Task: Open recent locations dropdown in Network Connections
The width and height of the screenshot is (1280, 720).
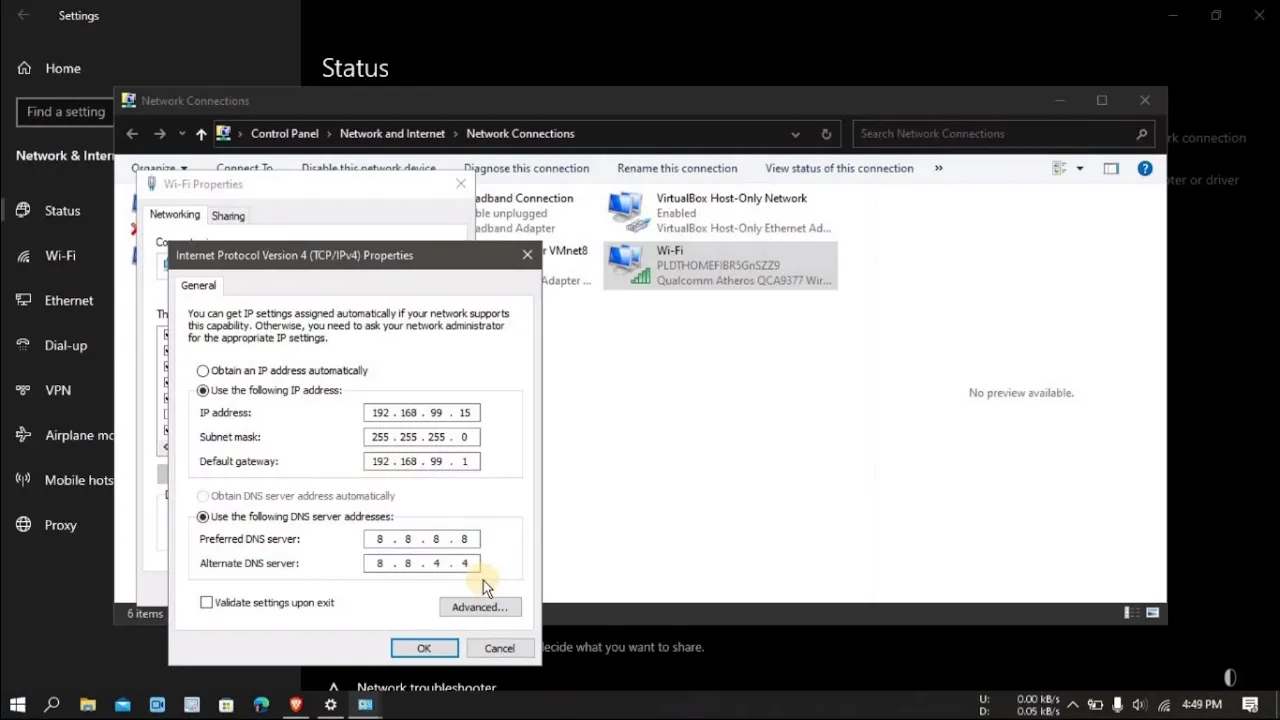Action: (x=181, y=134)
